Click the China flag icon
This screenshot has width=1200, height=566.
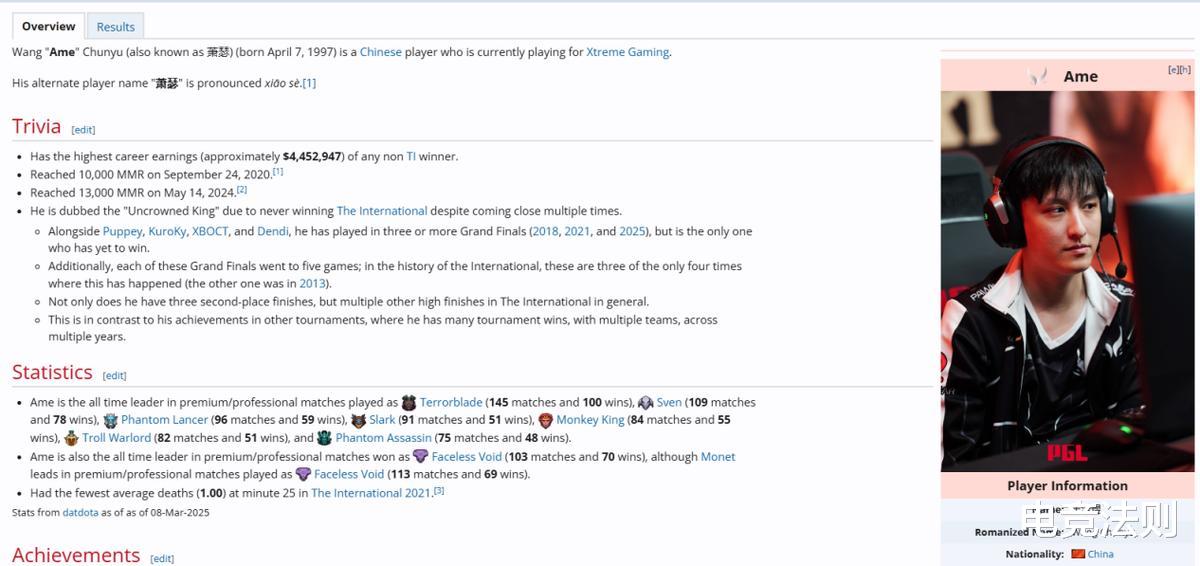pyautogui.click(x=1078, y=554)
